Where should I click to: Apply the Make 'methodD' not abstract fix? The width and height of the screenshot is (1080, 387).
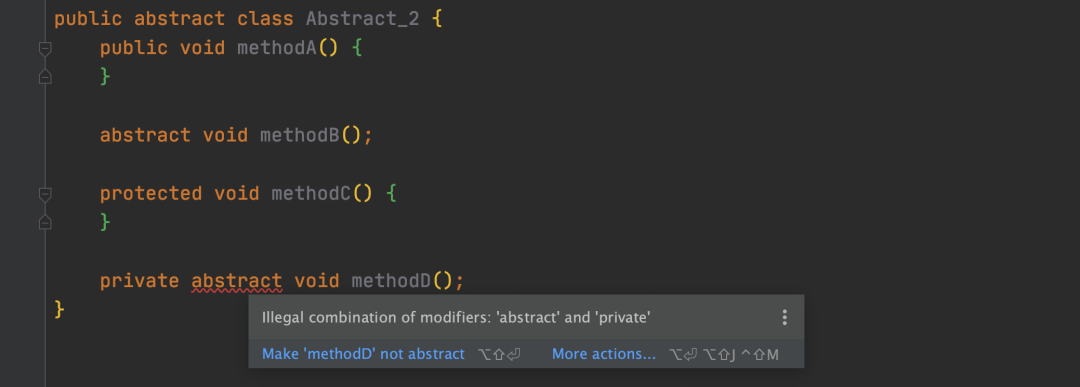pos(363,354)
